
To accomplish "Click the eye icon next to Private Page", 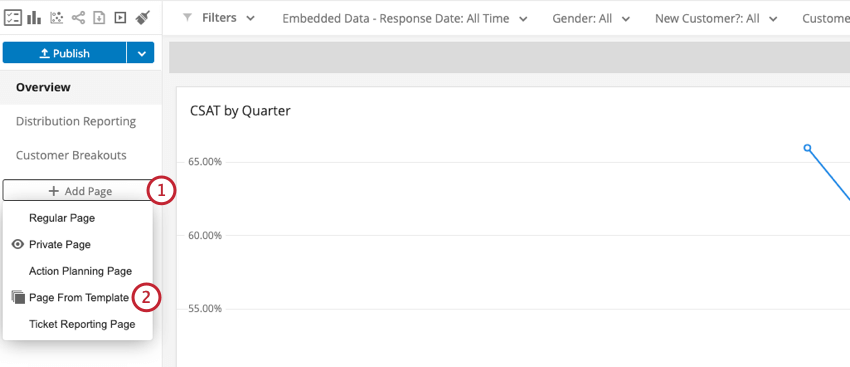I will [x=18, y=244].
